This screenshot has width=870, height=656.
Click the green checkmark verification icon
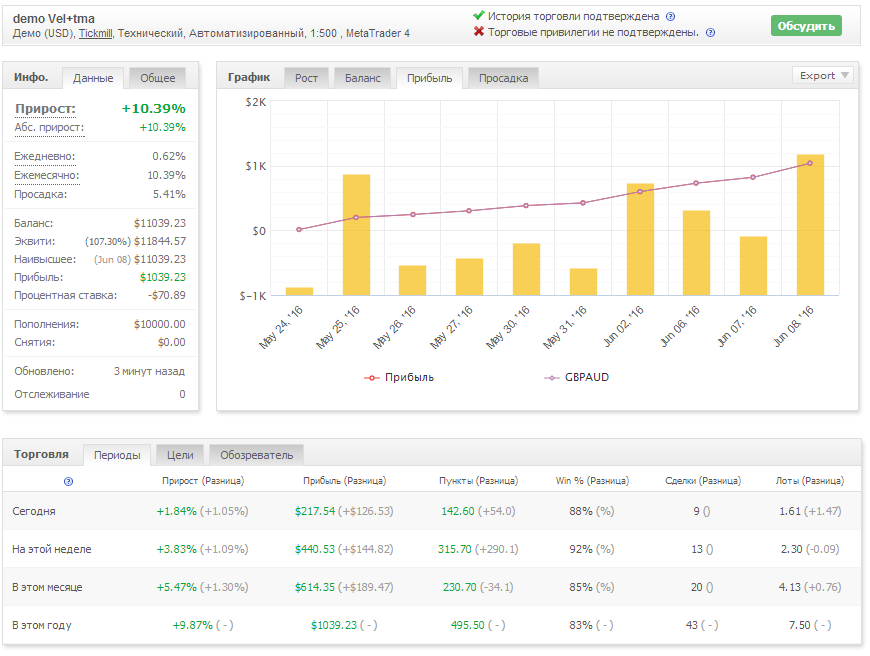(479, 16)
